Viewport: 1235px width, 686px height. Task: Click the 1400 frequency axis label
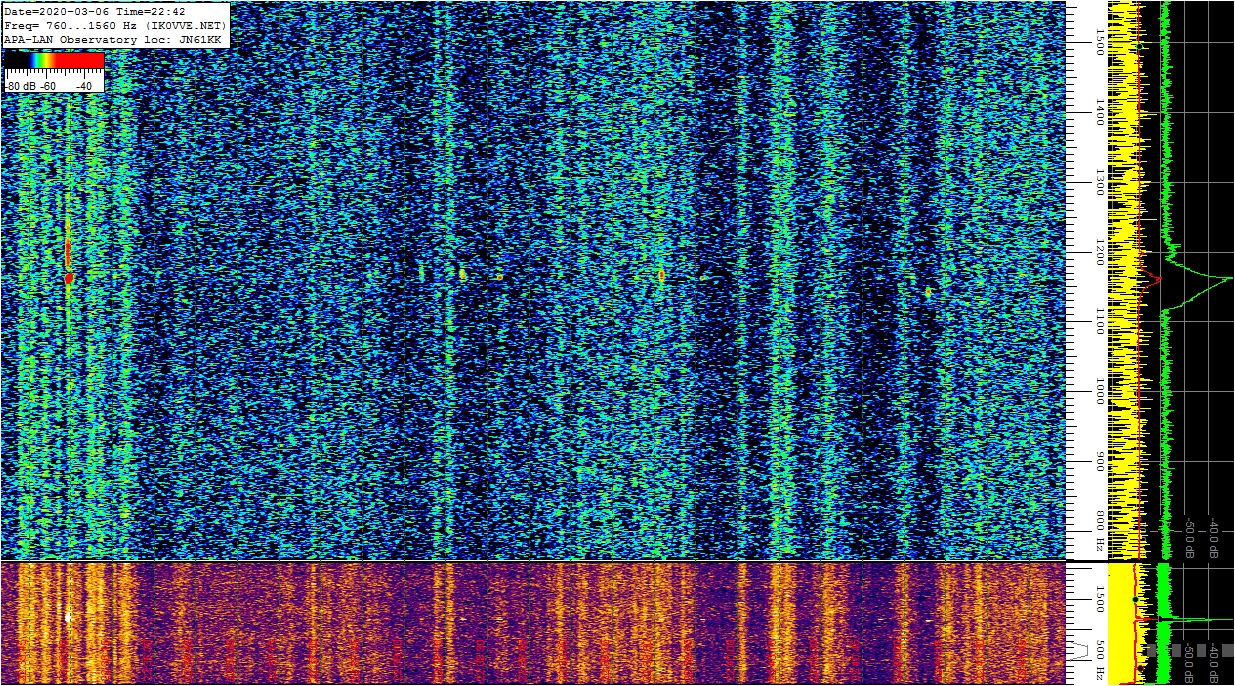point(1100,112)
